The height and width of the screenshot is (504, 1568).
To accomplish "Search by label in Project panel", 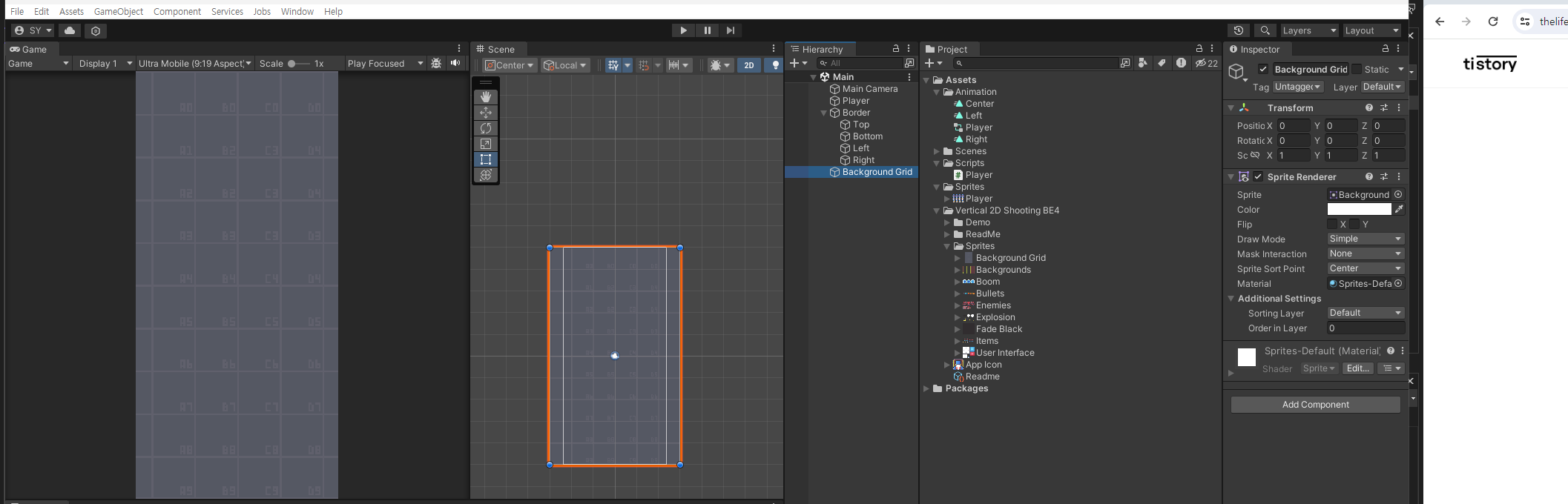I will point(1162,64).
